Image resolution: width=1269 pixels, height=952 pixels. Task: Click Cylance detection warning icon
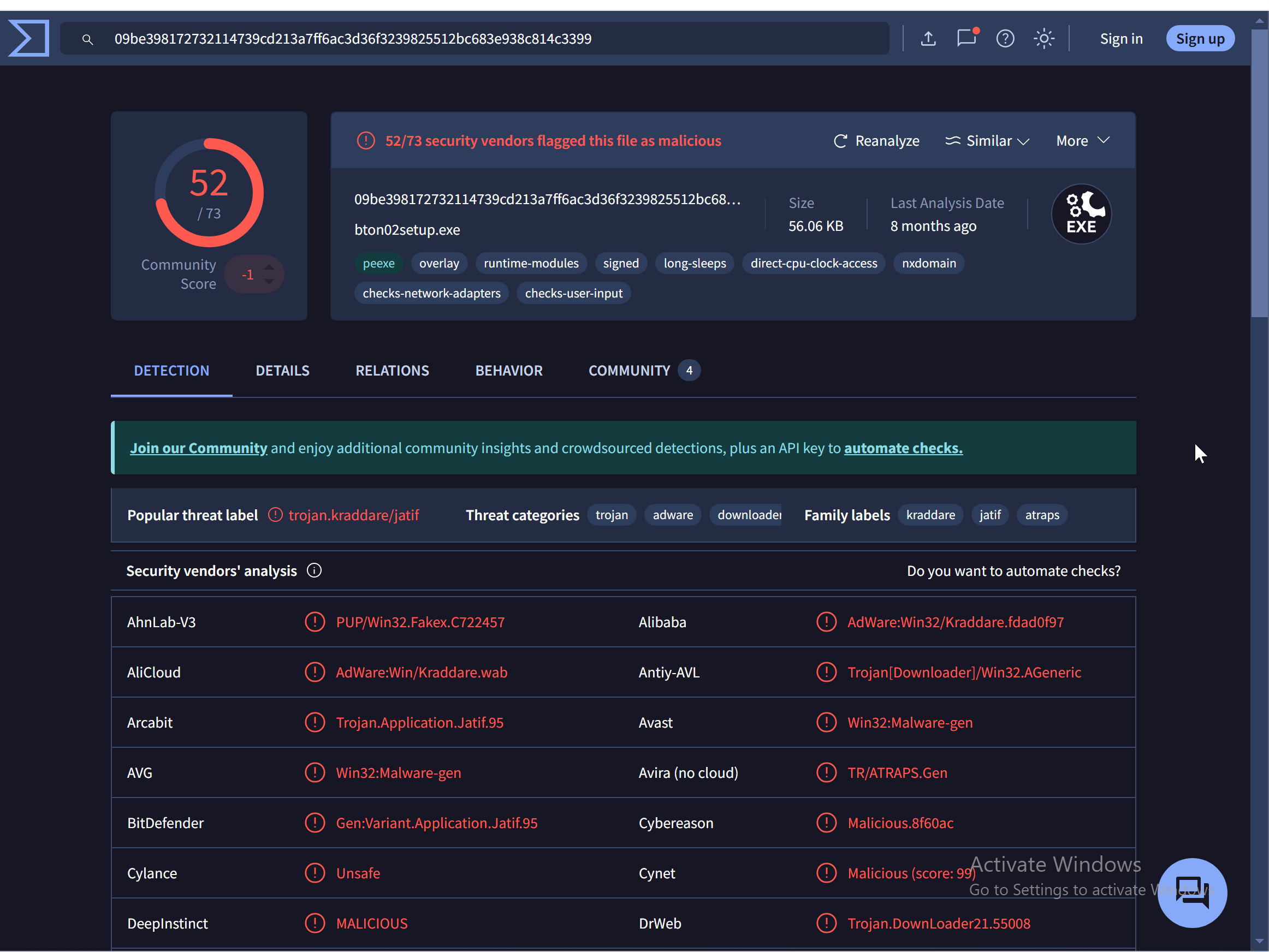pyautogui.click(x=315, y=873)
